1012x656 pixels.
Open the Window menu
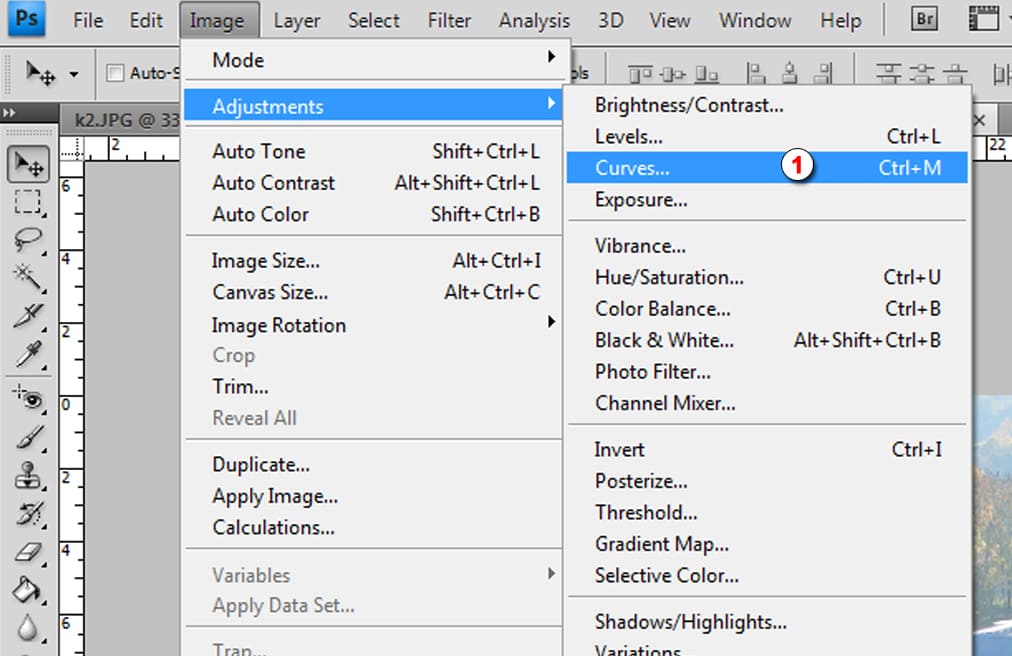(755, 21)
